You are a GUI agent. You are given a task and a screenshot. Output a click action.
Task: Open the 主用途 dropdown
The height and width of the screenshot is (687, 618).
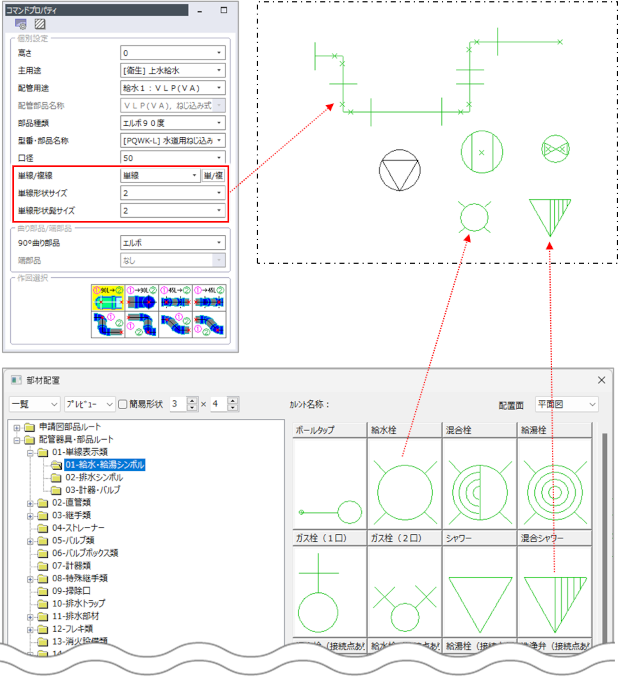pyautogui.click(x=171, y=71)
